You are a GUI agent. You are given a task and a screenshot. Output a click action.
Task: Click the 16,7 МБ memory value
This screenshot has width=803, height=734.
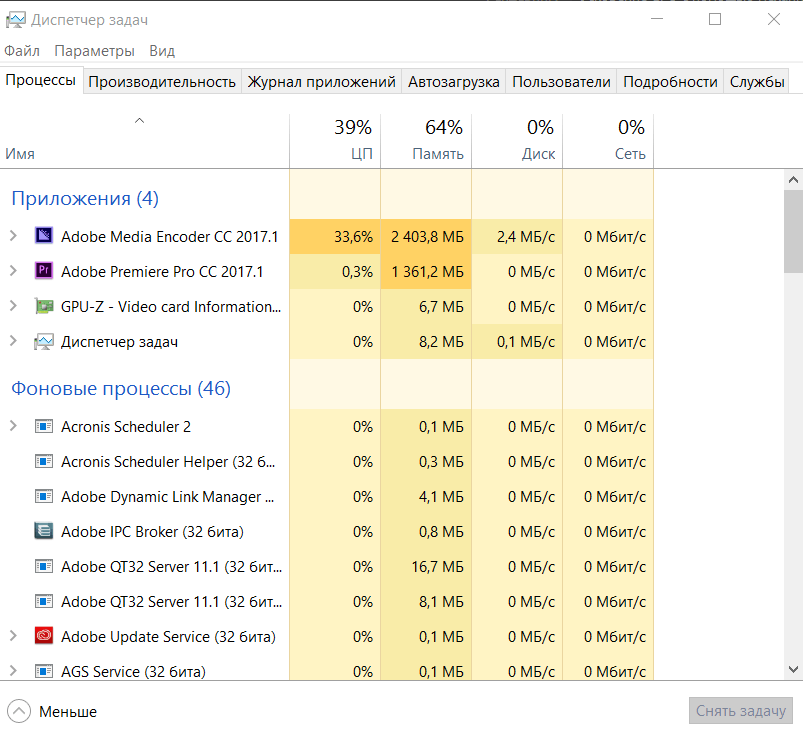tap(437, 567)
